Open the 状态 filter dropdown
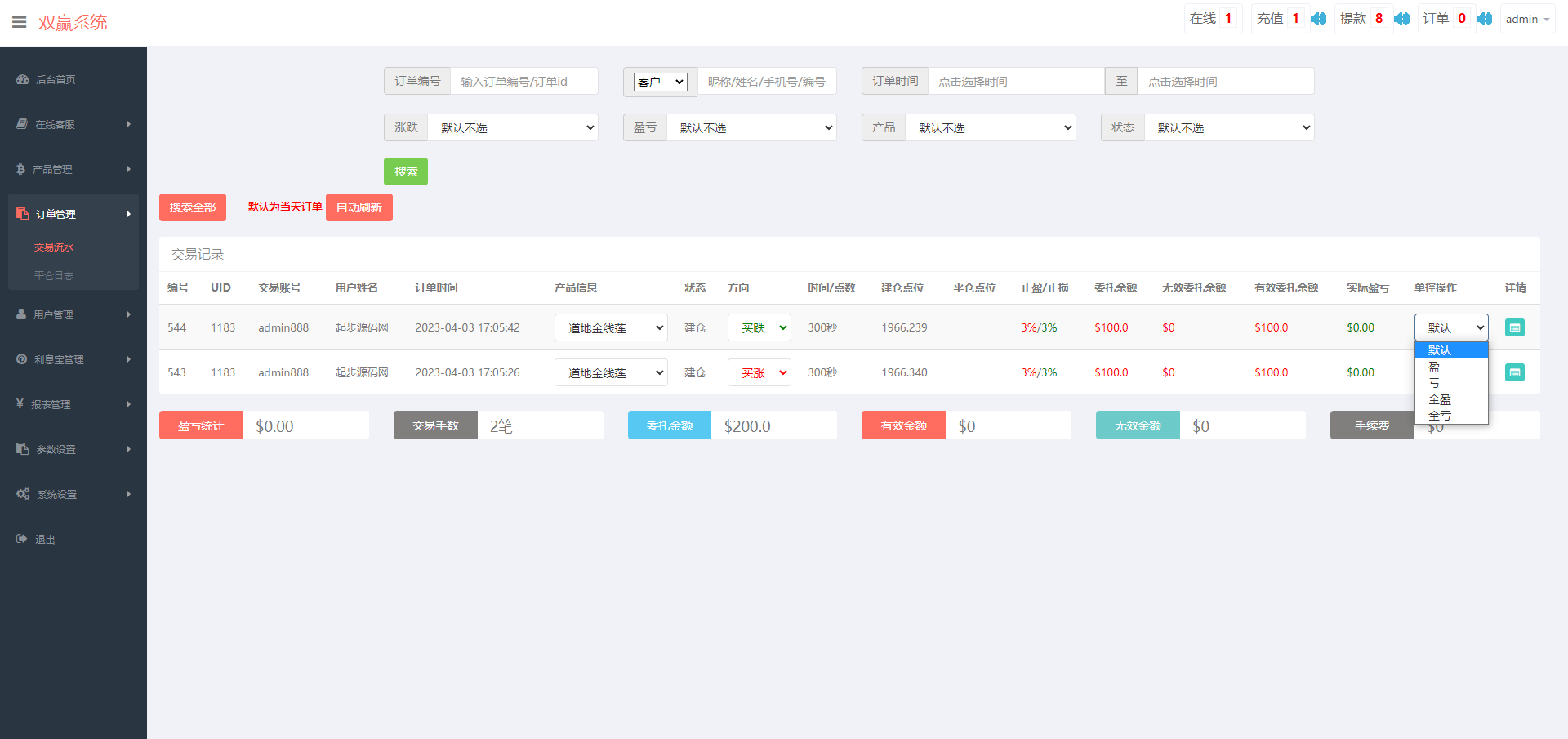This screenshot has height=739, width=1568. tap(1229, 128)
